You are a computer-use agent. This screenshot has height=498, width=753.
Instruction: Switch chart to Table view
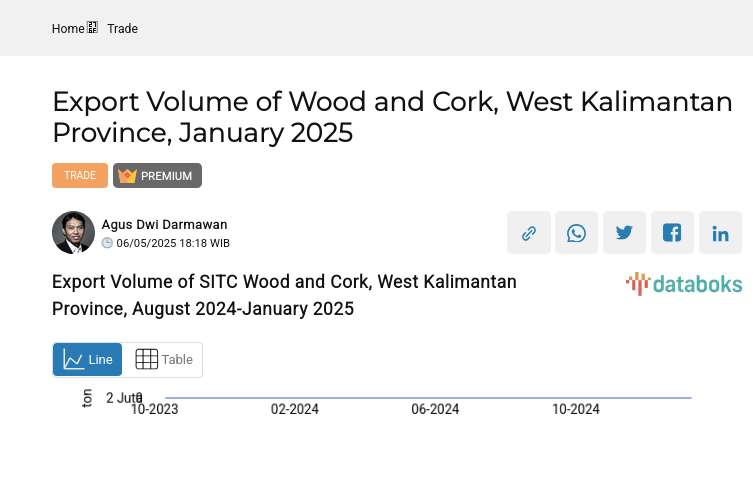tap(162, 359)
